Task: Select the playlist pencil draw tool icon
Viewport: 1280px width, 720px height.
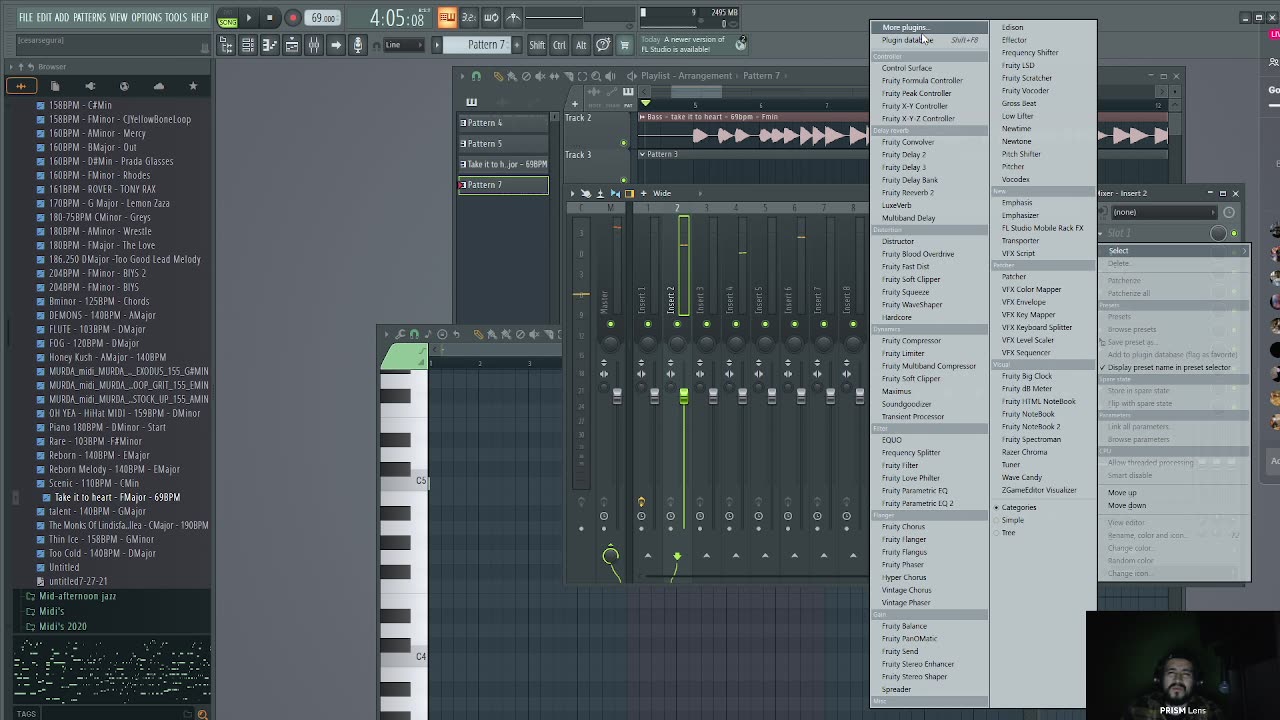Action: (498, 76)
